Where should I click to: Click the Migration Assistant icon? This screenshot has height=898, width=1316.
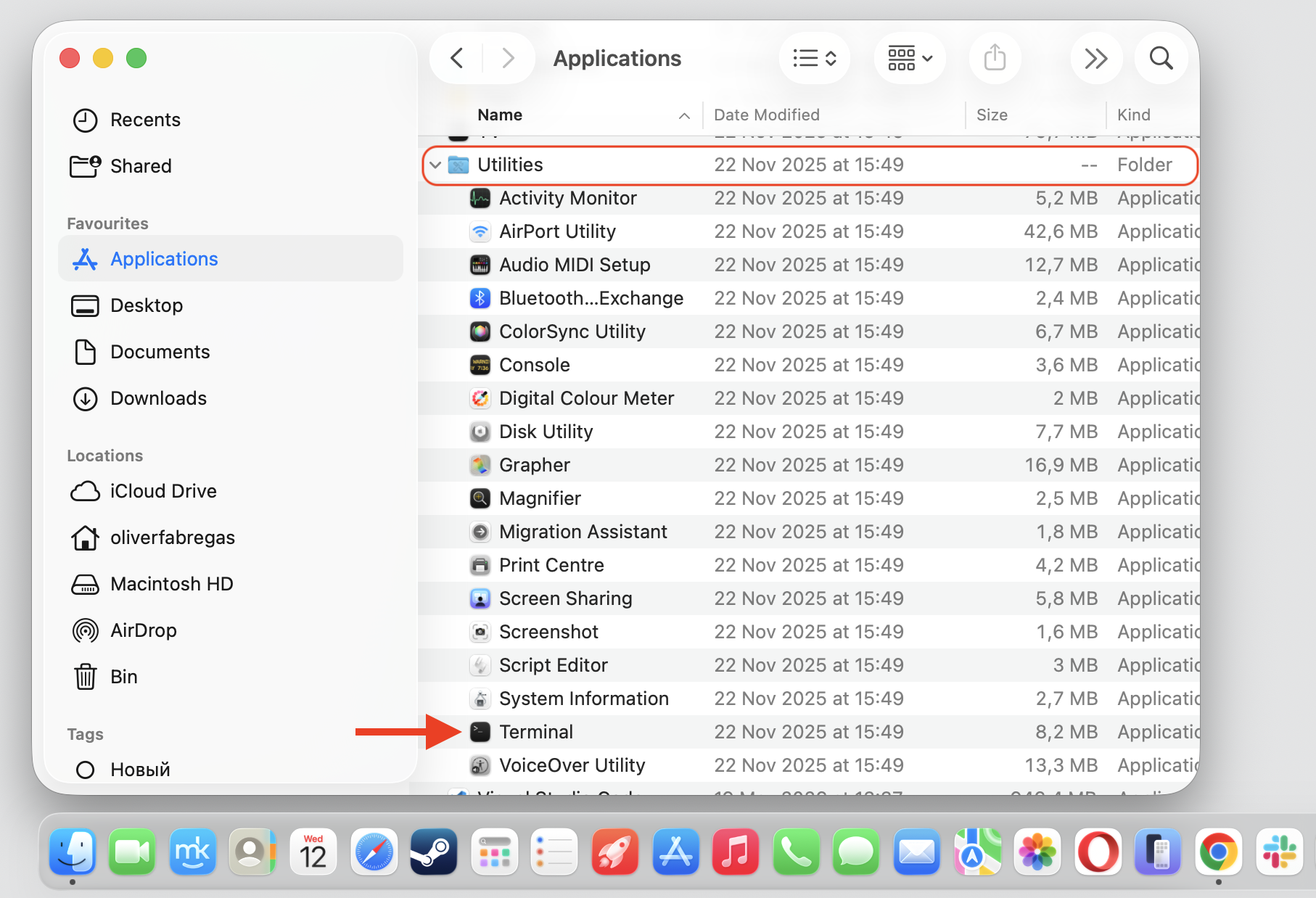point(480,532)
